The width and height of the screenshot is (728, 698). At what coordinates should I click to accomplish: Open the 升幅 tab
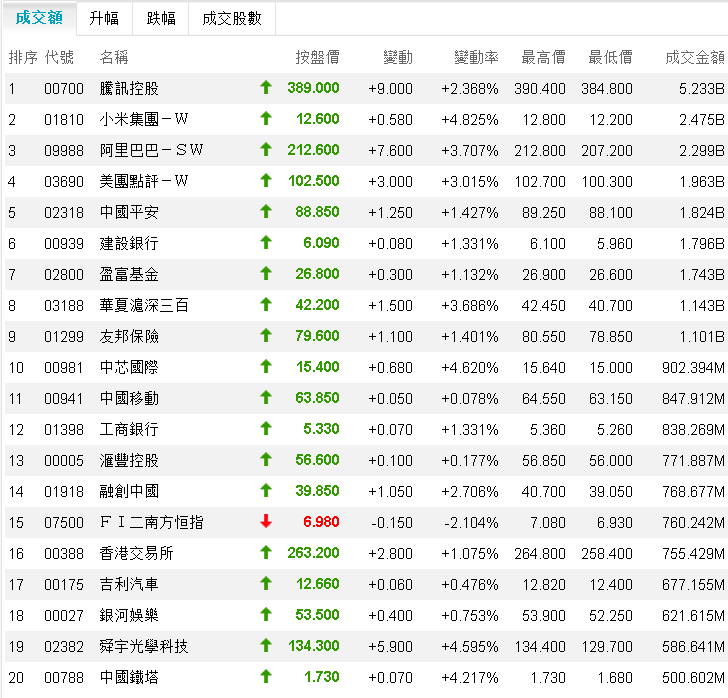(x=104, y=19)
